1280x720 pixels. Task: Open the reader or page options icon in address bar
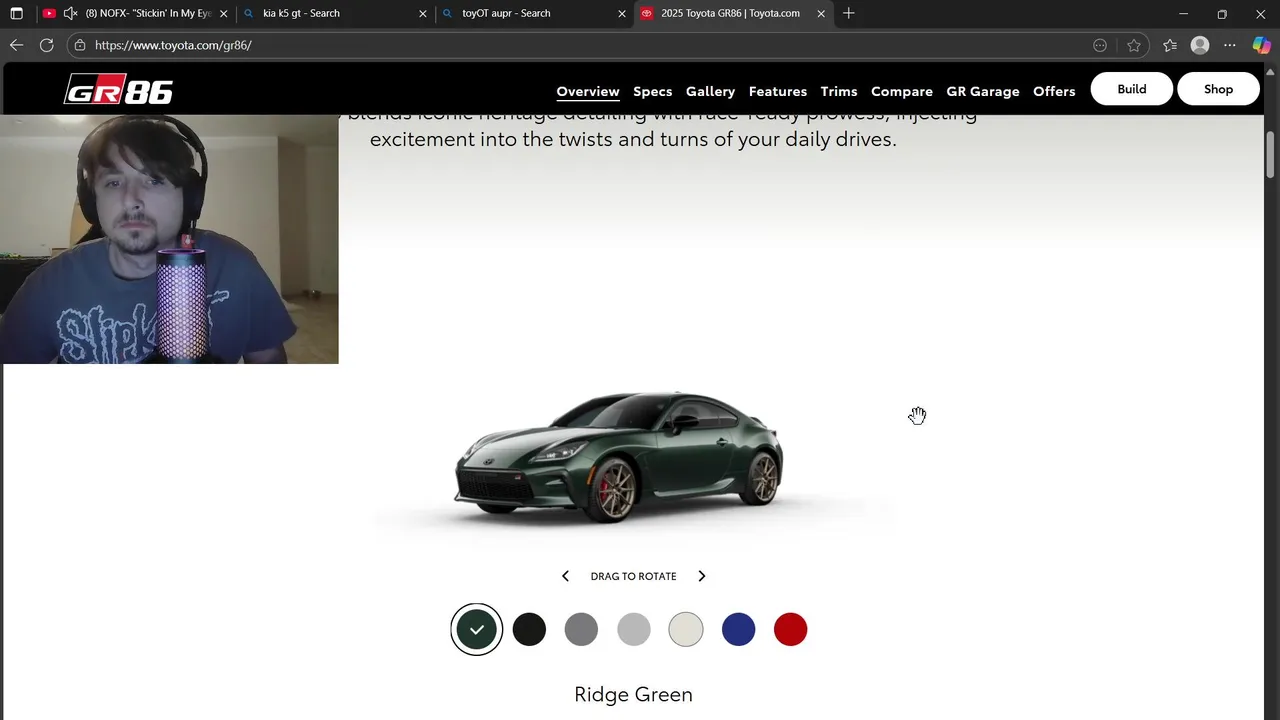tap(1100, 45)
